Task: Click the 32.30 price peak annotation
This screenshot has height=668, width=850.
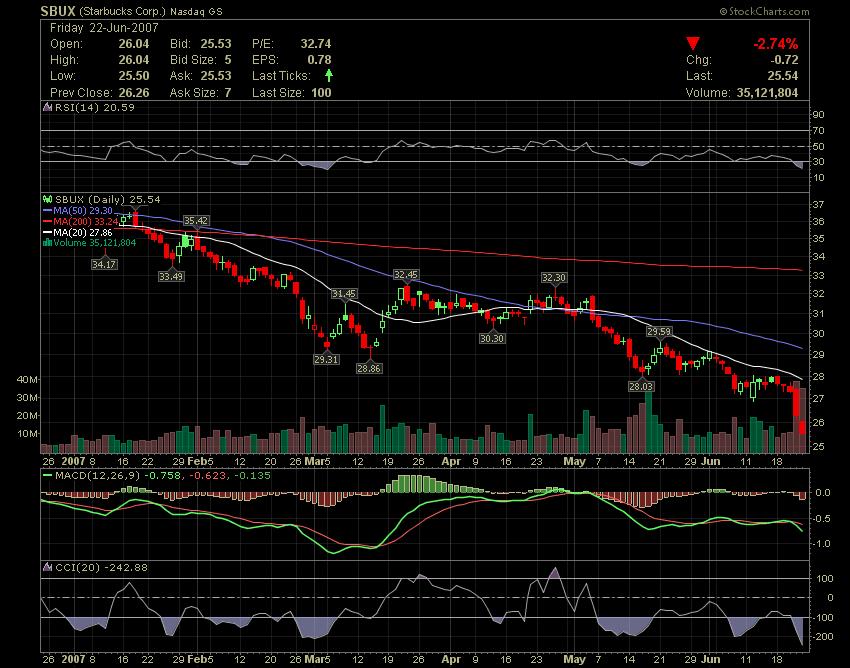Action: pos(554,278)
